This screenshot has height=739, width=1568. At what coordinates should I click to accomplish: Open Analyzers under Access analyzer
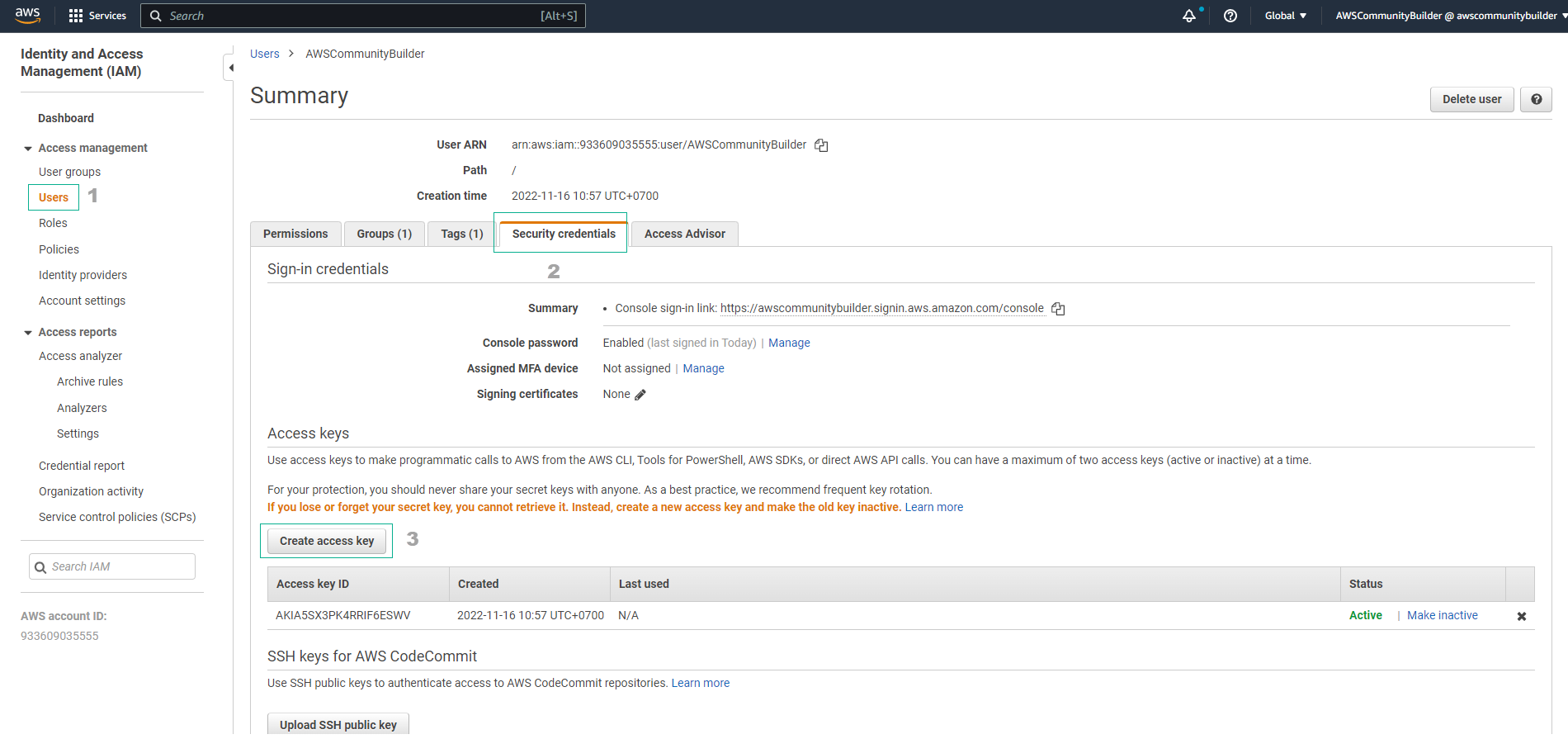tap(82, 408)
